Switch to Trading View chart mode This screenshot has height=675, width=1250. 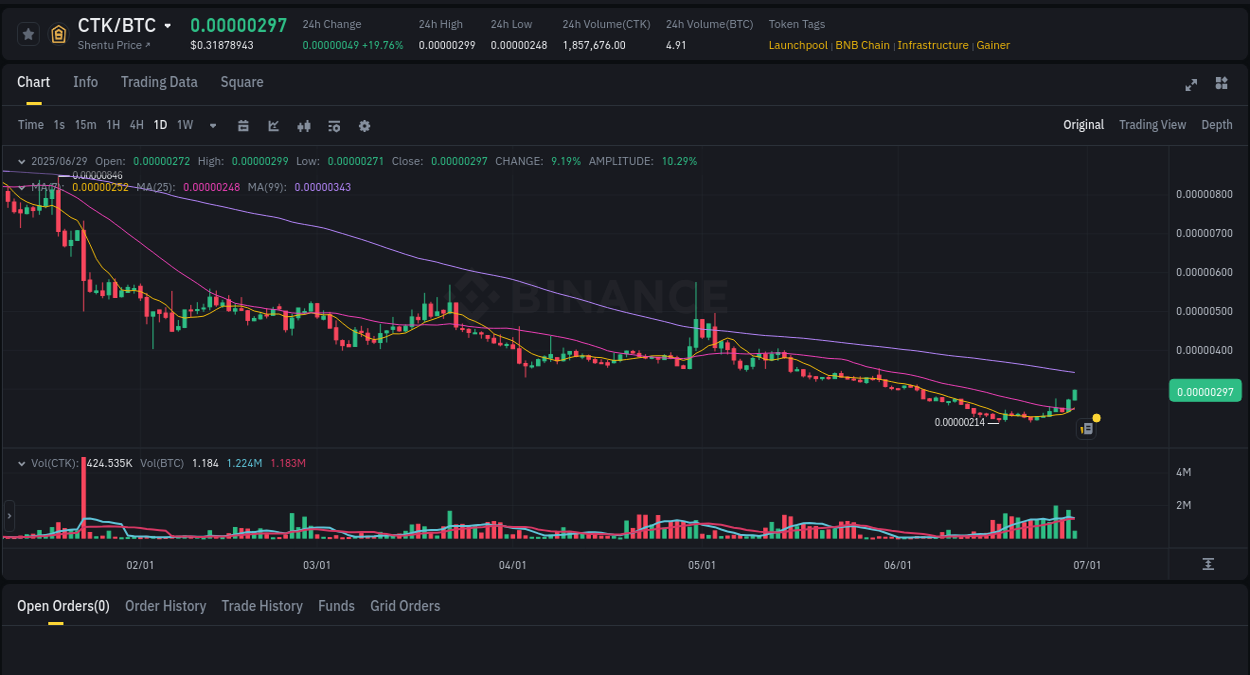[1152, 125]
